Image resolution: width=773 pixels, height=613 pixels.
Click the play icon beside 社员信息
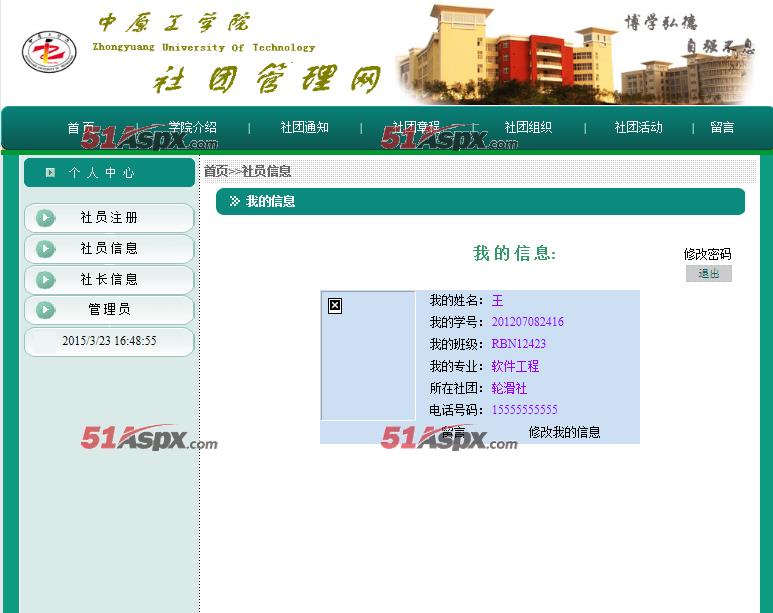45,249
